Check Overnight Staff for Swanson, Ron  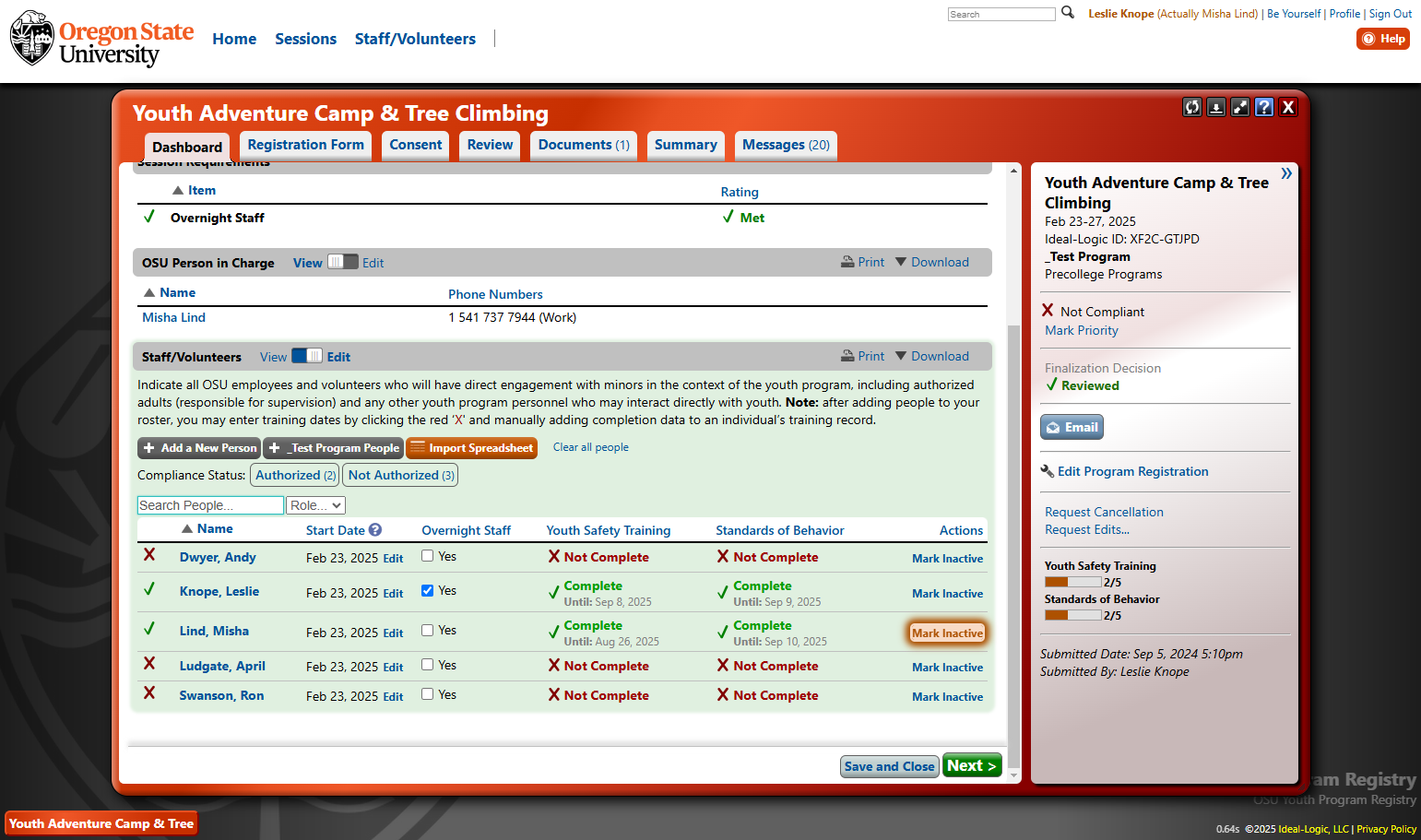click(427, 694)
